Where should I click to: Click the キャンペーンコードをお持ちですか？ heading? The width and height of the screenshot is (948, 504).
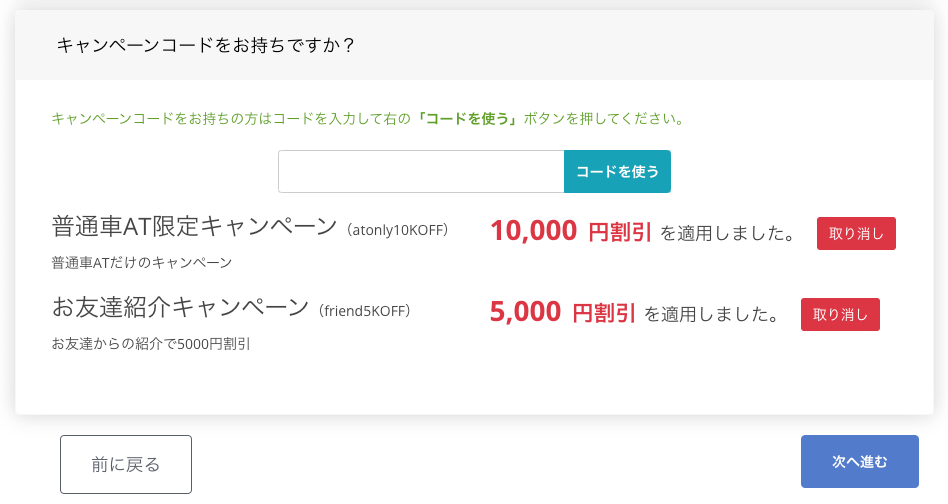click(x=206, y=45)
